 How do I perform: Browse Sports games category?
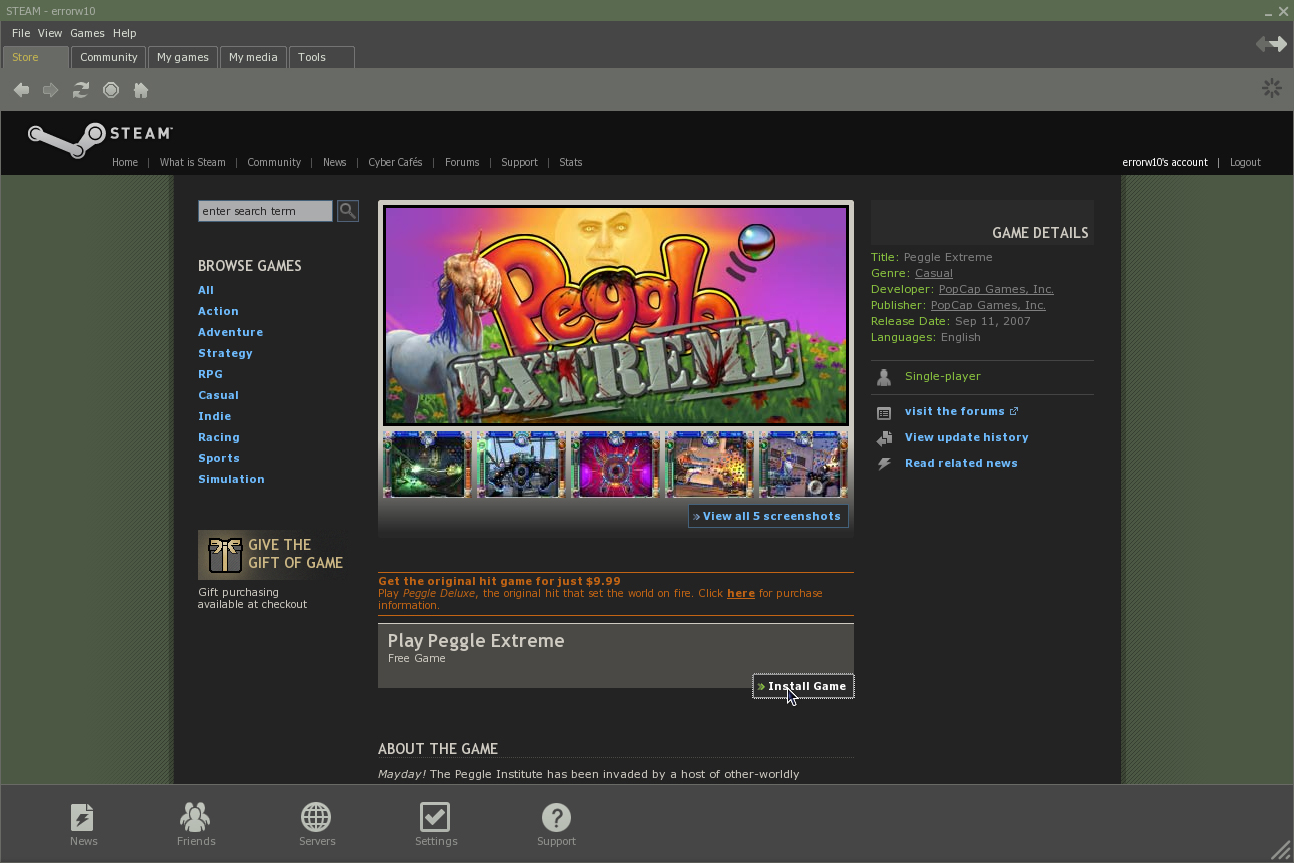point(219,458)
